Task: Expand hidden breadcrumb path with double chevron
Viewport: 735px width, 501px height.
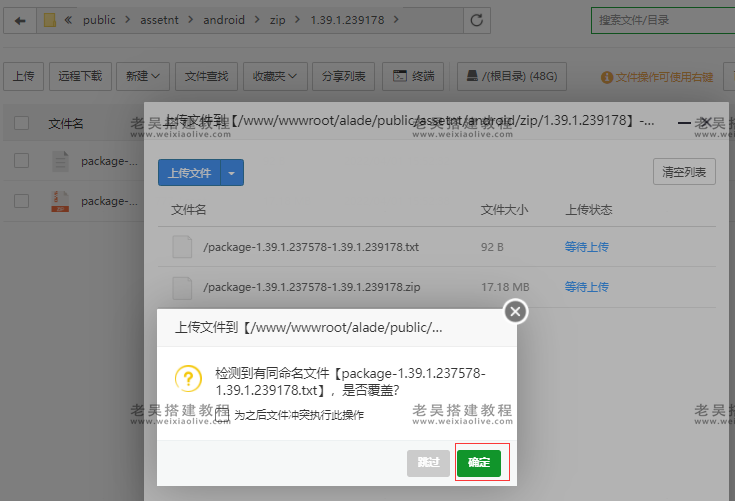Action: pyautogui.click(x=68, y=20)
